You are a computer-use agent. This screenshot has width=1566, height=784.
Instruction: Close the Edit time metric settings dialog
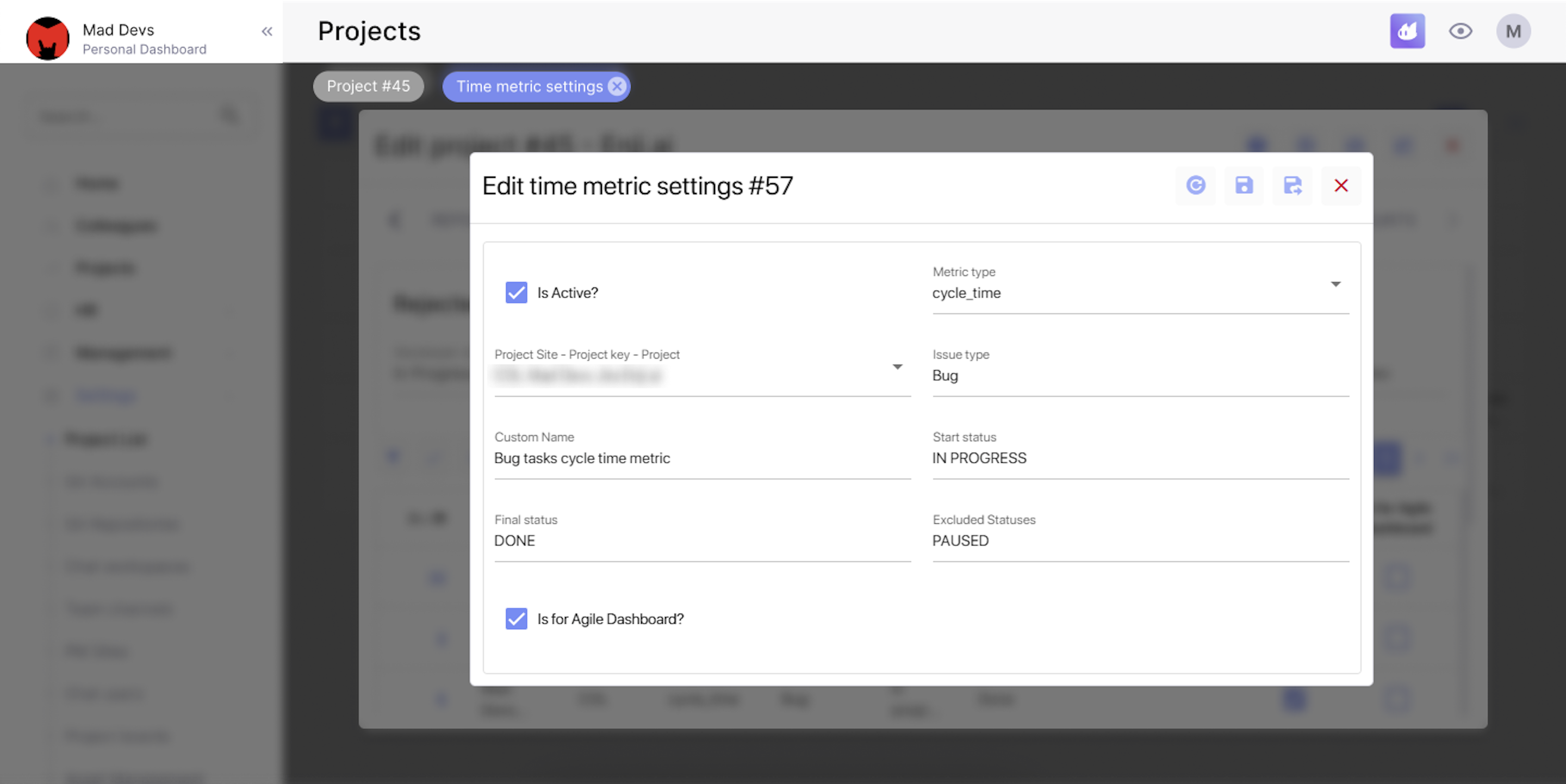[x=1341, y=185]
